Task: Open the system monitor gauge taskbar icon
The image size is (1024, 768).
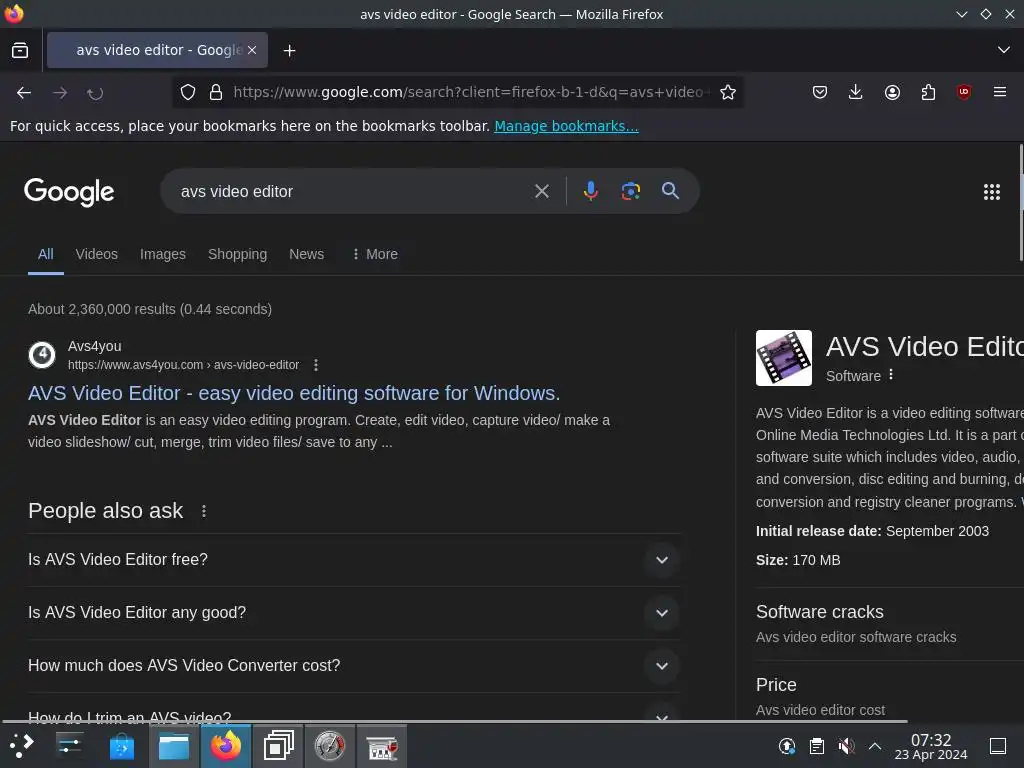Action: tap(330, 746)
